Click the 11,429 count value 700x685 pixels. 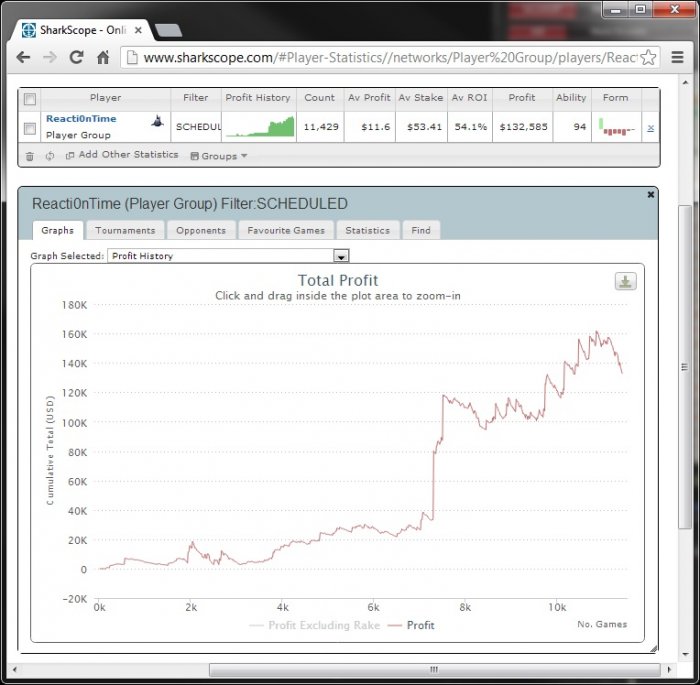321,127
